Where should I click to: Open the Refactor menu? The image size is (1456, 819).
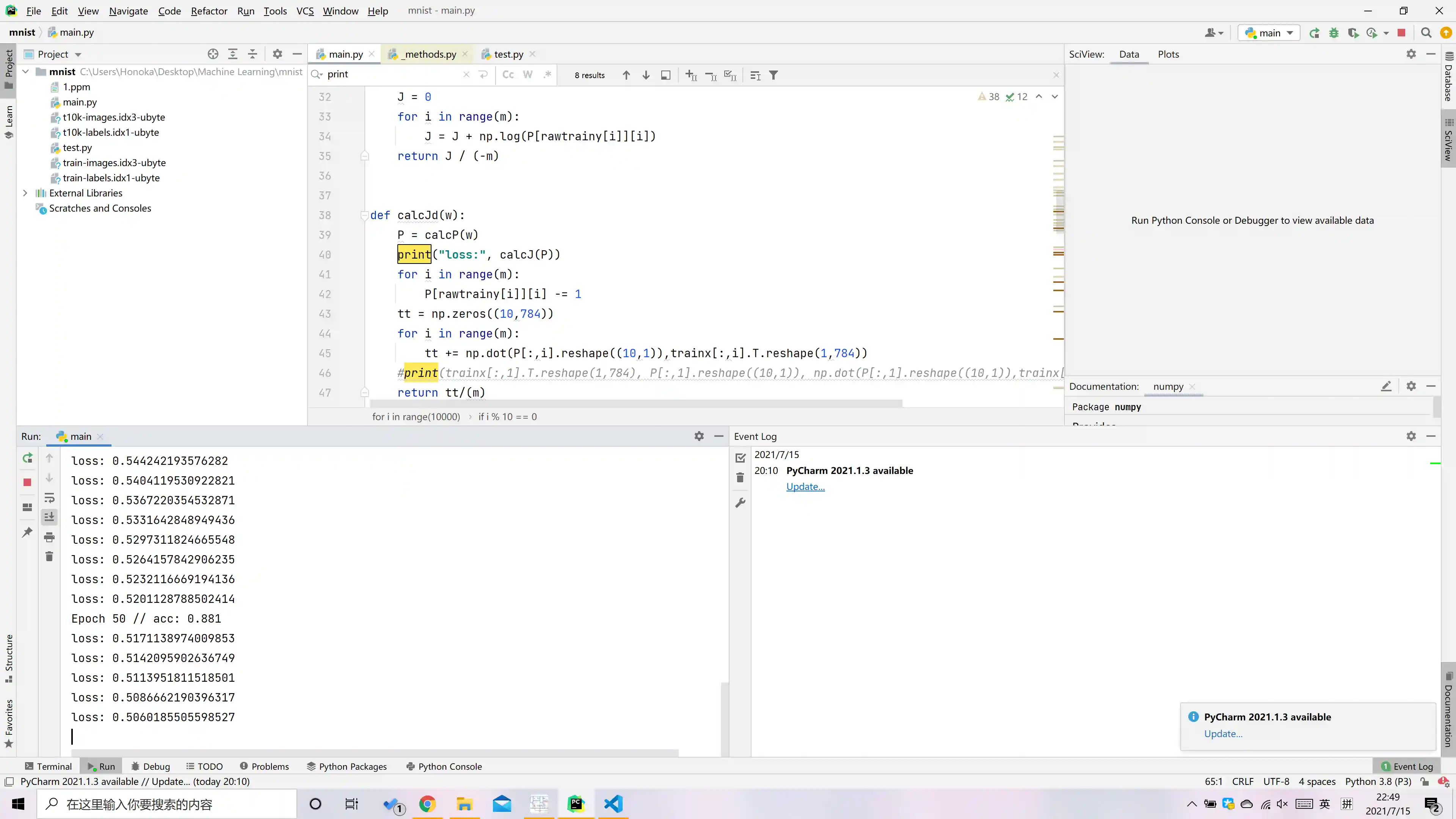pos(209,11)
